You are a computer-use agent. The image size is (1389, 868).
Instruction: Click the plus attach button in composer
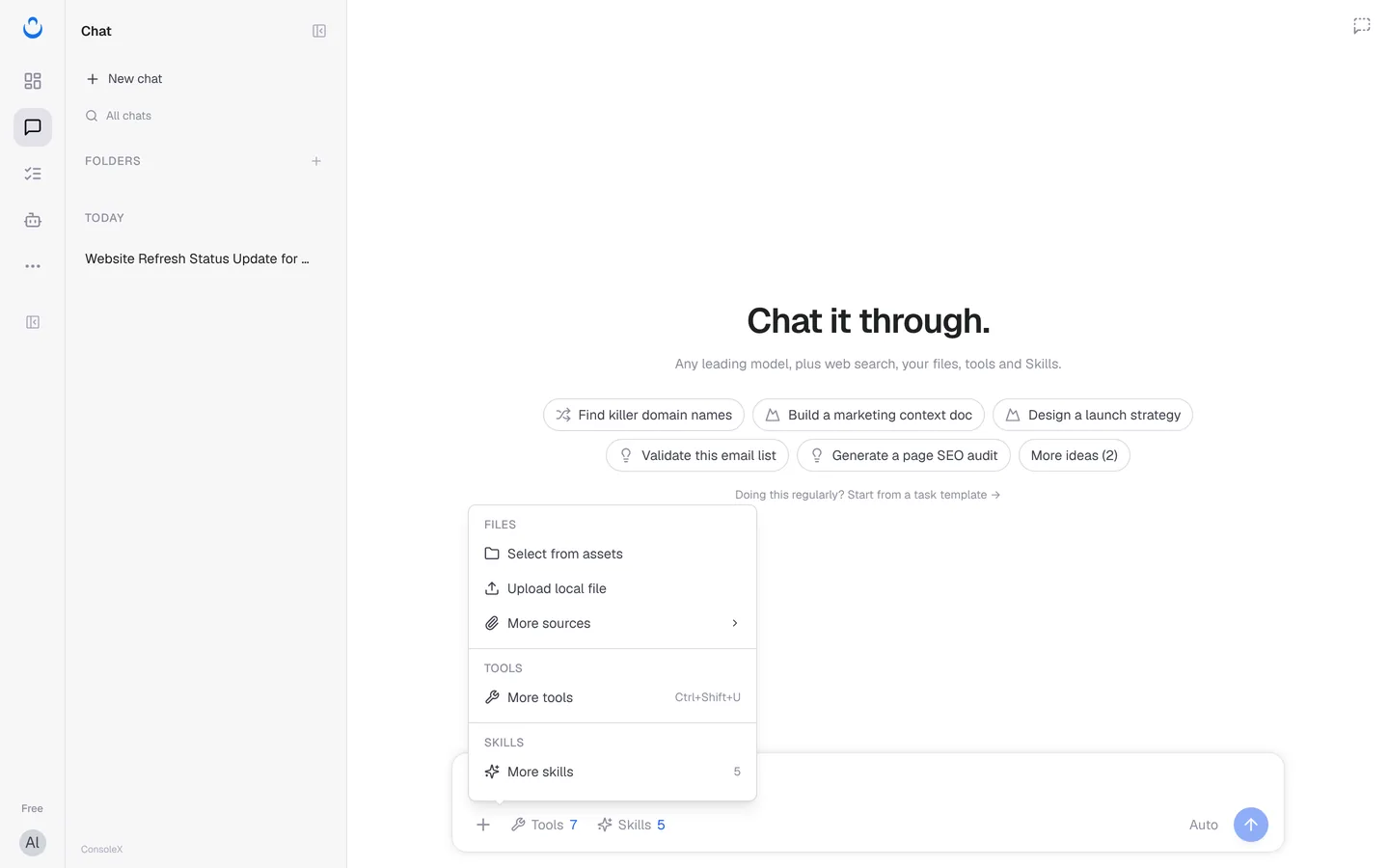point(483,825)
